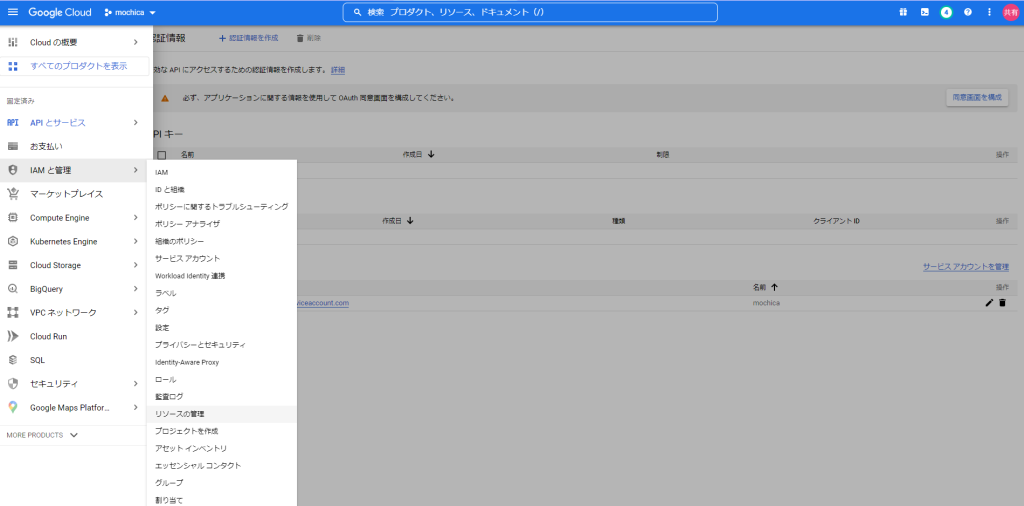Click the three-dot more options icon
1024x506 pixels.
(x=989, y=12)
